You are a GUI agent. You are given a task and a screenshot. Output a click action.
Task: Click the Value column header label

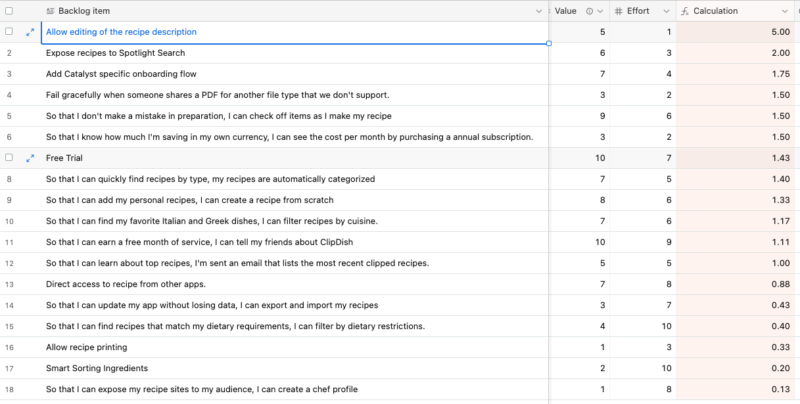tap(565, 11)
